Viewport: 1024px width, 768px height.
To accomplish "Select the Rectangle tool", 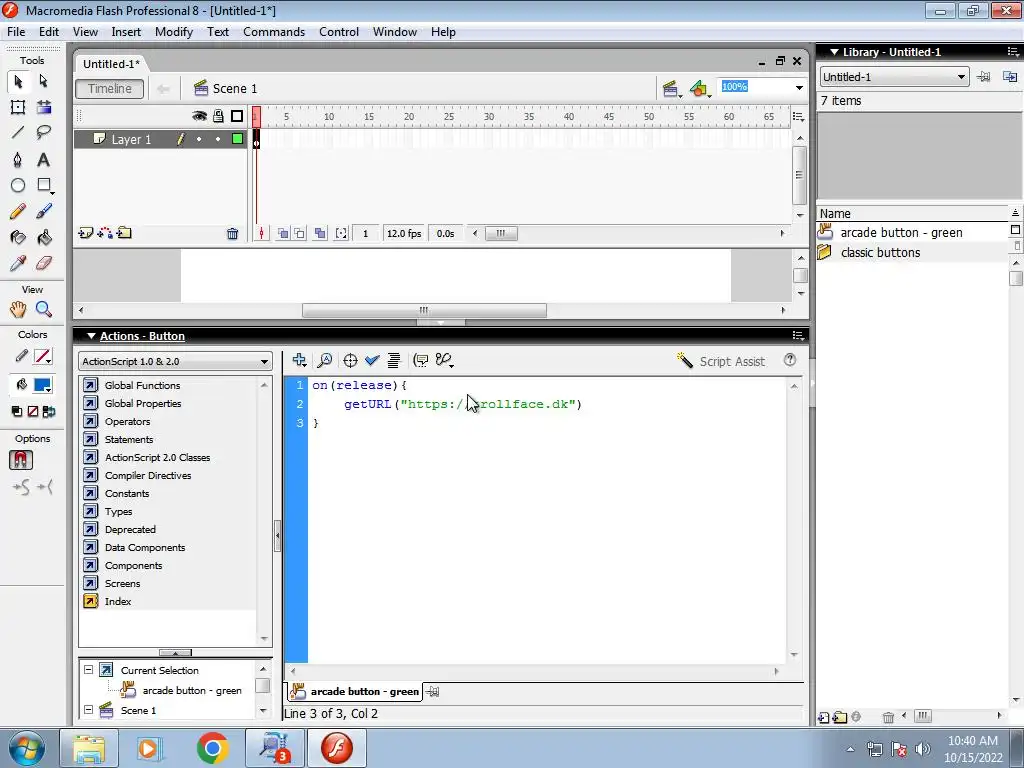I will click(x=44, y=185).
